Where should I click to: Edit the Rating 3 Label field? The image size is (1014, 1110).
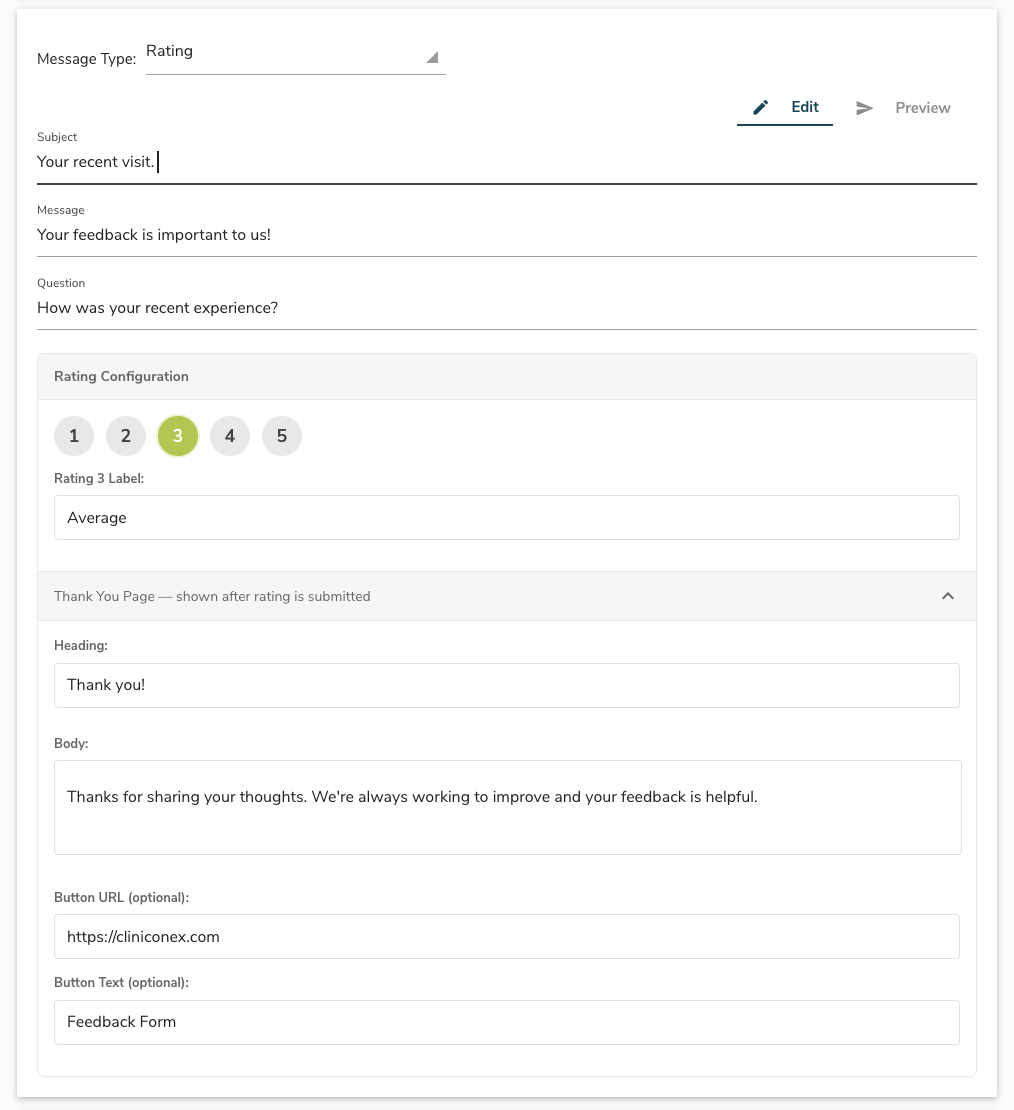coord(506,518)
